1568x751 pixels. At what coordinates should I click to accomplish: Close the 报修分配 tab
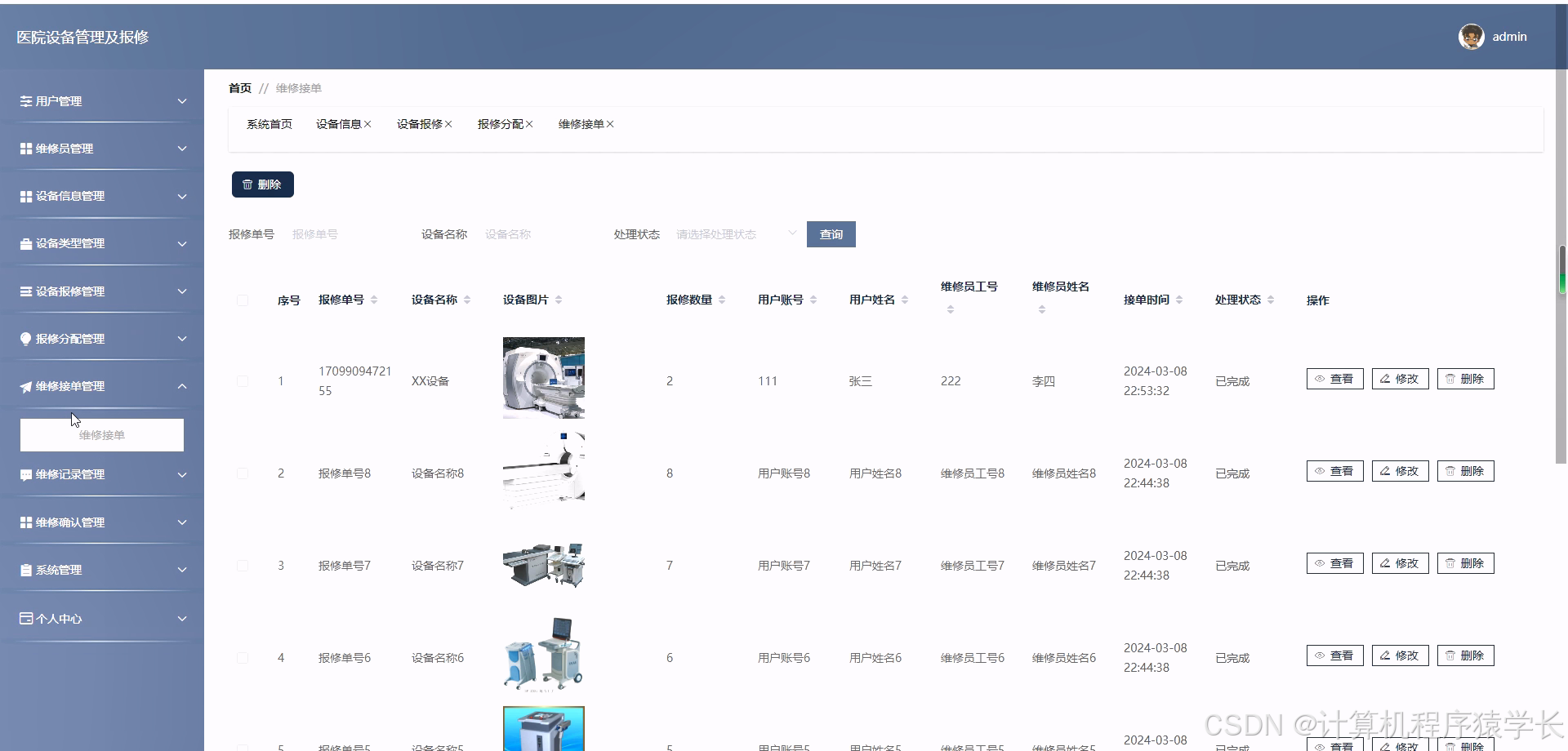pyautogui.click(x=529, y=124)
